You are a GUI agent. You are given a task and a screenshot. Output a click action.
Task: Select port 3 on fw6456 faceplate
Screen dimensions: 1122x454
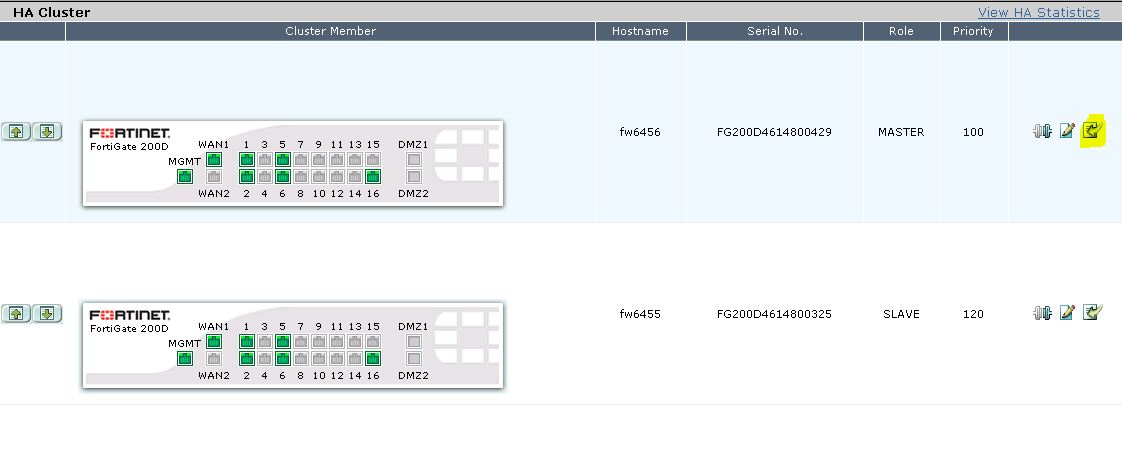(265, 159)
